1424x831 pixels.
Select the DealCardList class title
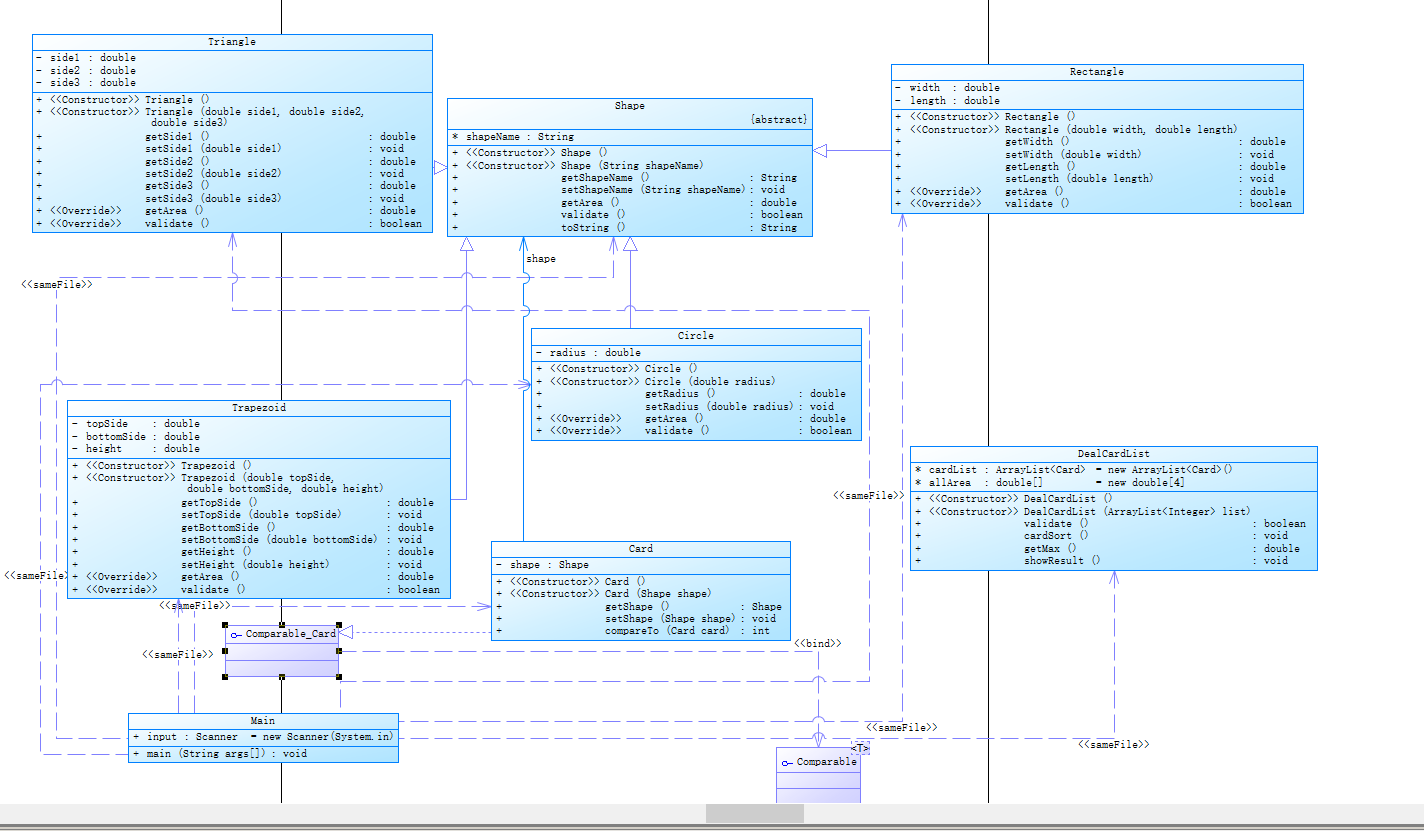coord(1114,454)
